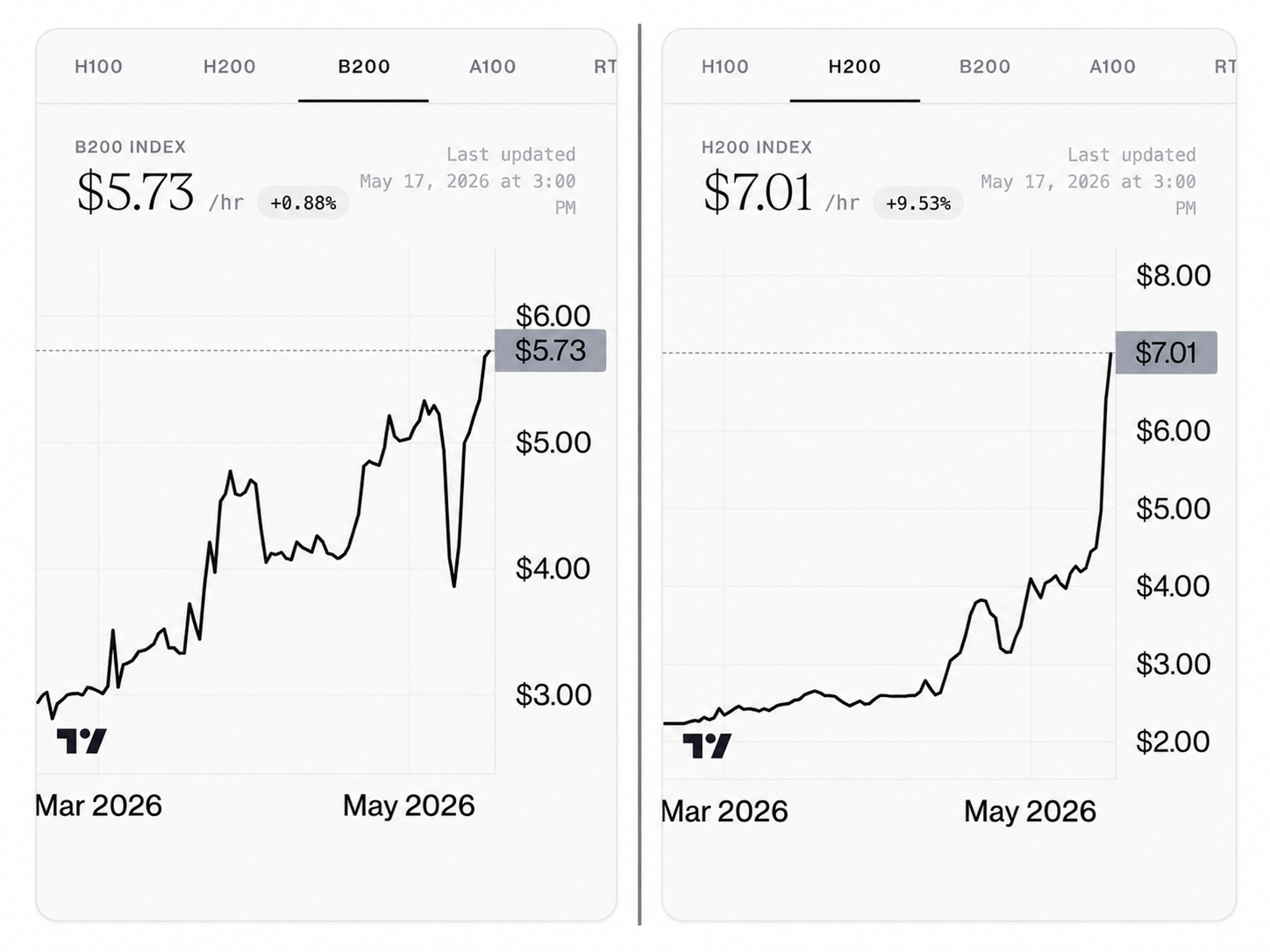Click Mar 2026 label on H200 chart
The image size is (1270, 952).
[724, 811]
